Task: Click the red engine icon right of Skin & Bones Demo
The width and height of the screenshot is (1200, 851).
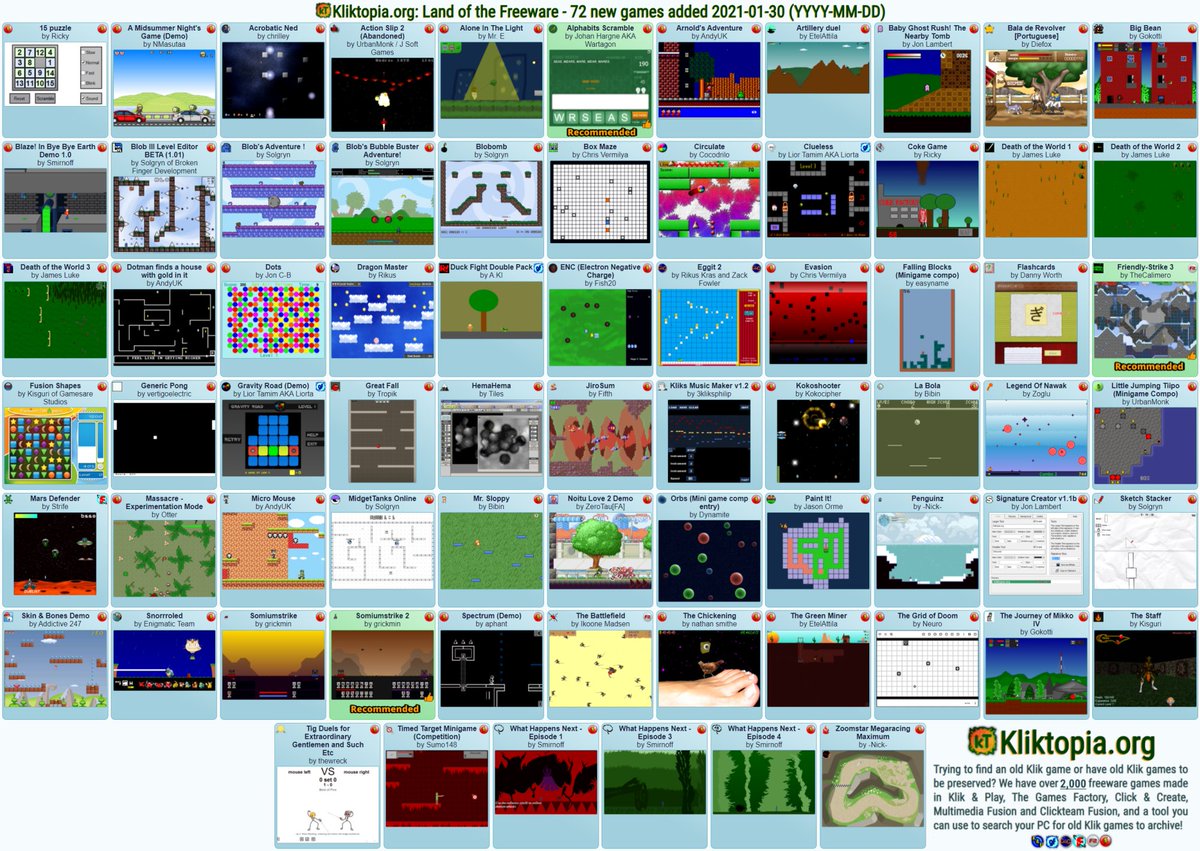Action: 102,617
